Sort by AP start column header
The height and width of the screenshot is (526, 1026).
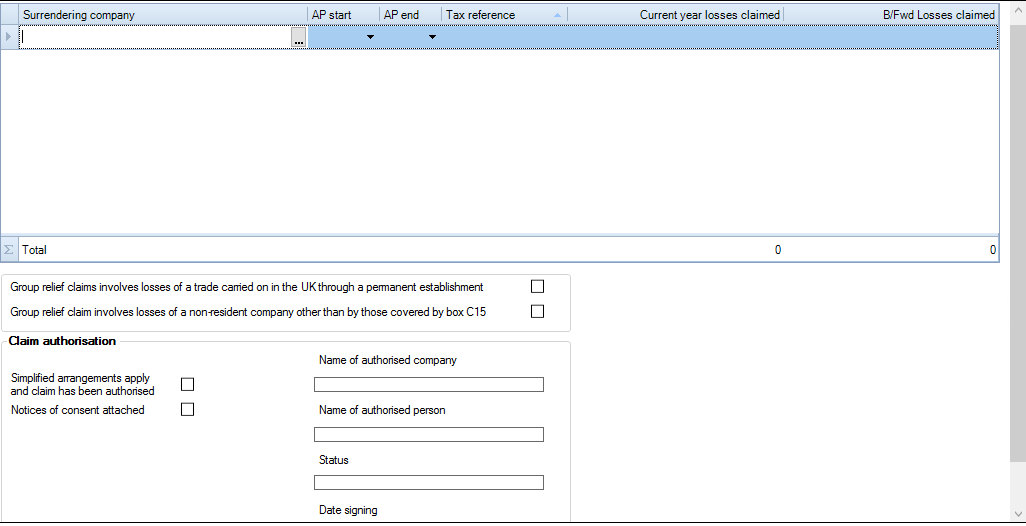click(344, 14)
